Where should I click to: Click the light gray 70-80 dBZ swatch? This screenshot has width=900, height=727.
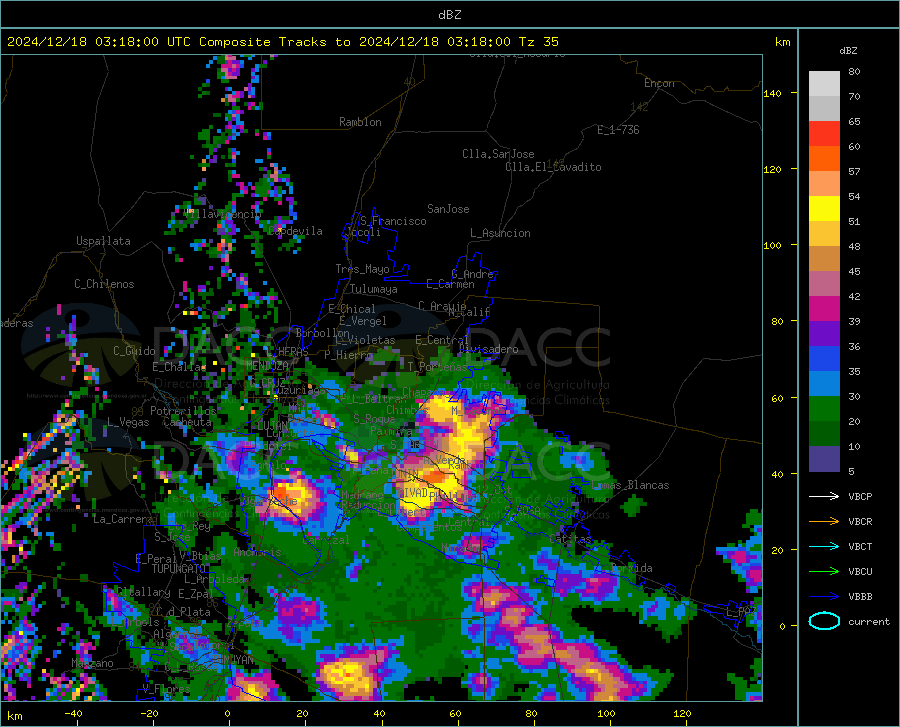[x=824, y=83]
